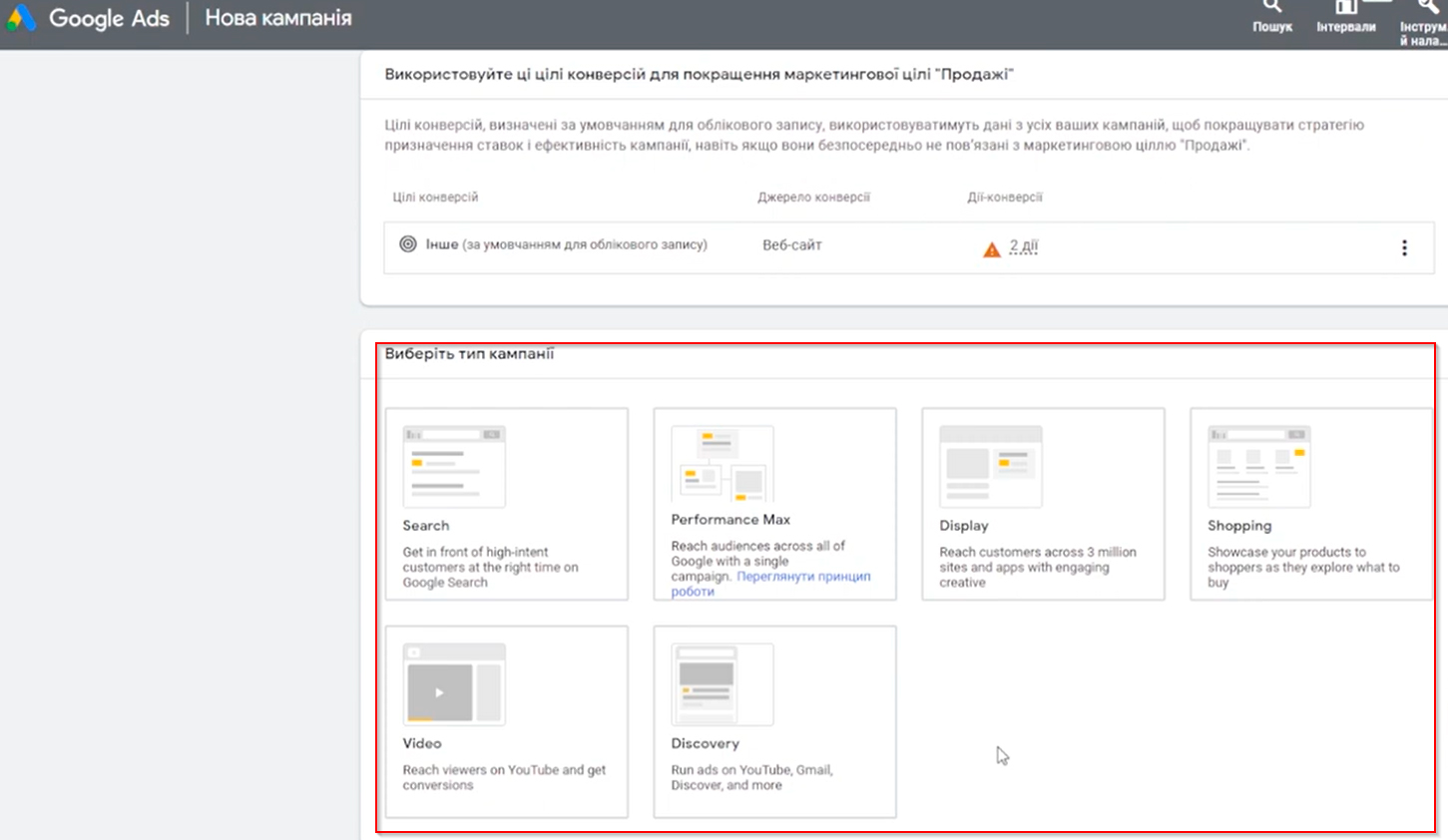The image size is (1448, 840).
Task: Click the orange warning triangle icon
Action: (992, 249)
